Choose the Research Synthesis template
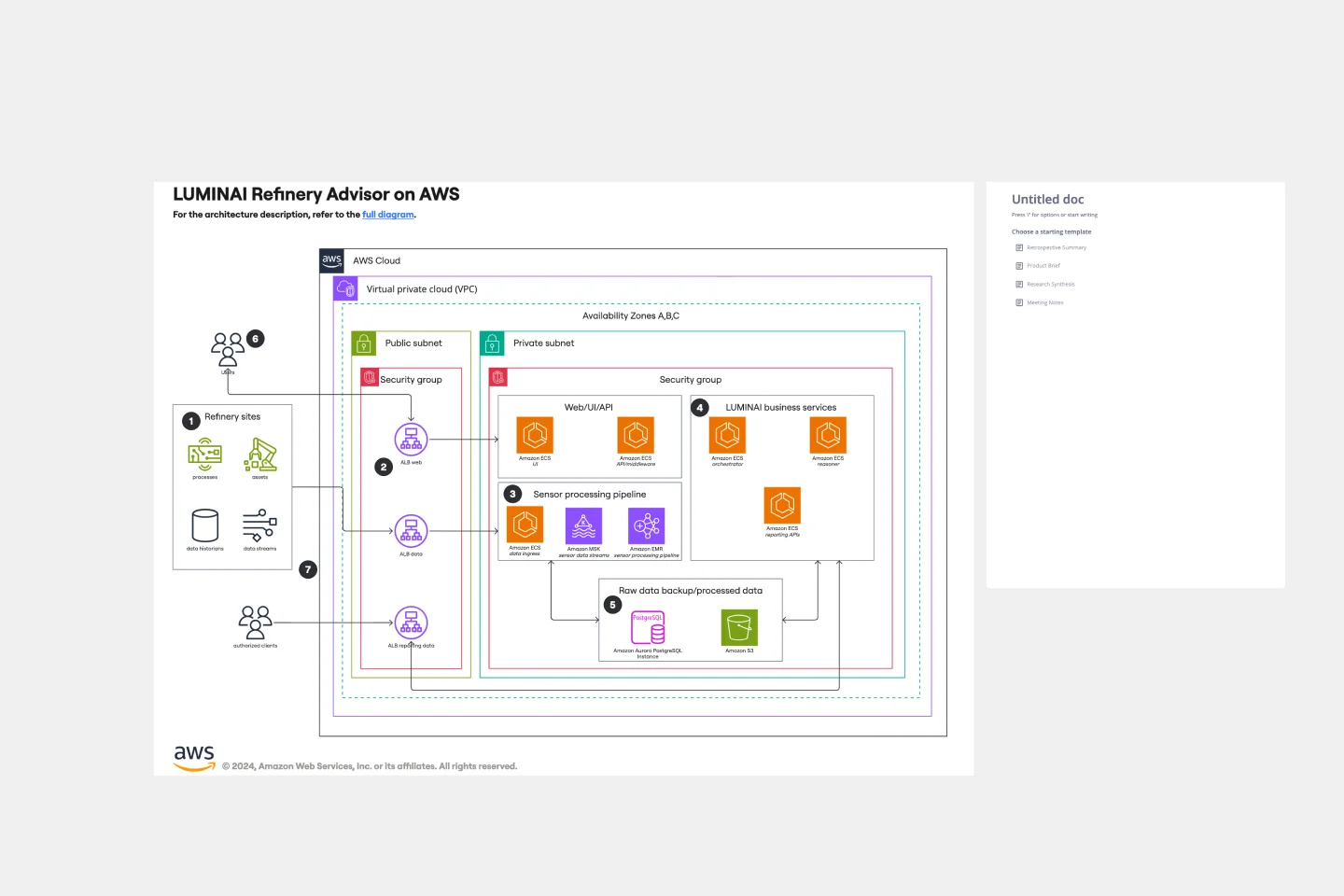Viewport: 1344px width, 896px height. [x=1045, y=284]
